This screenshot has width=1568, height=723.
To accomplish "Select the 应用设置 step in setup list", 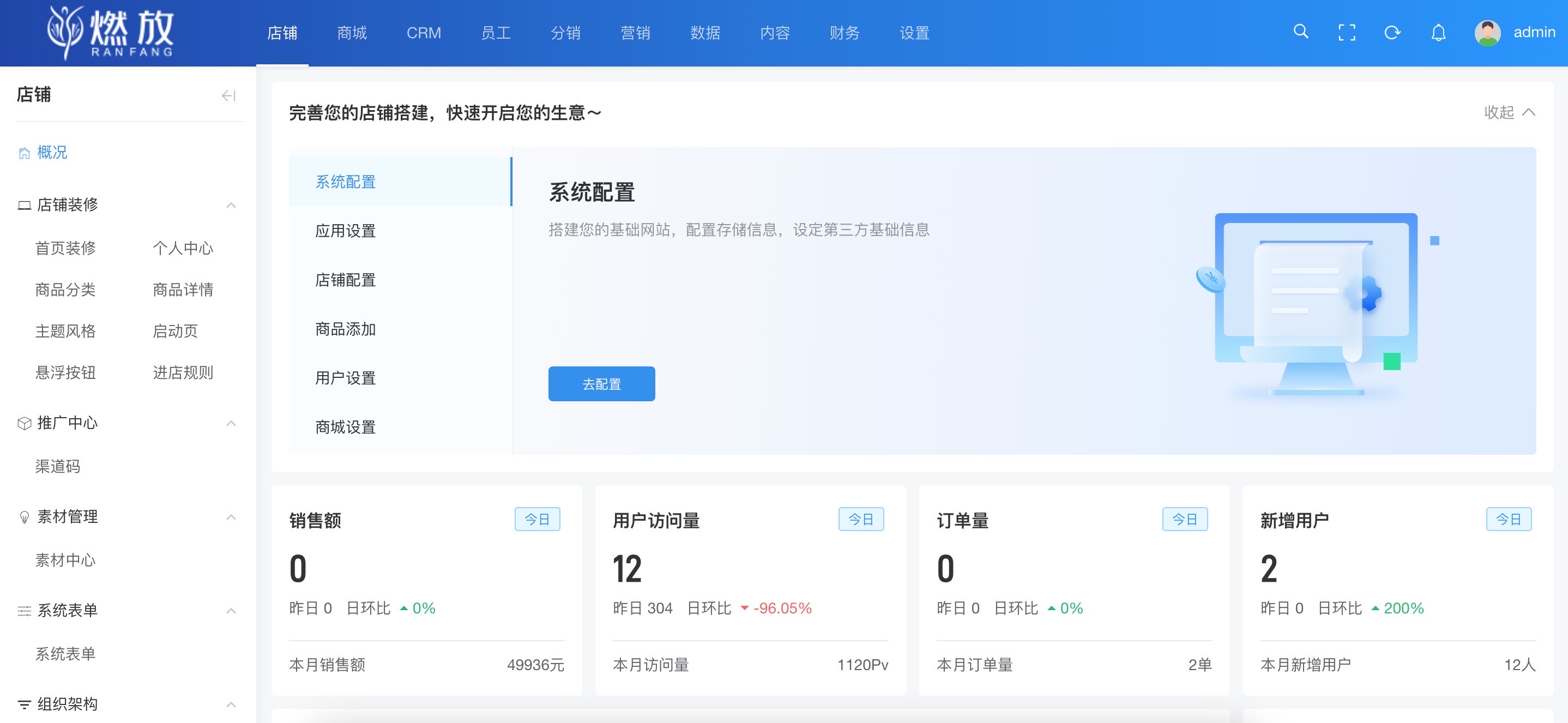I will 345,231.
